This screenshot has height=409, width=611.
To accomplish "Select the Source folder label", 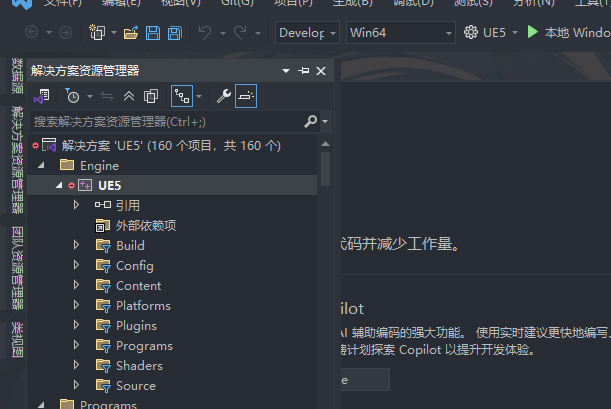I will tap(136, 386).
